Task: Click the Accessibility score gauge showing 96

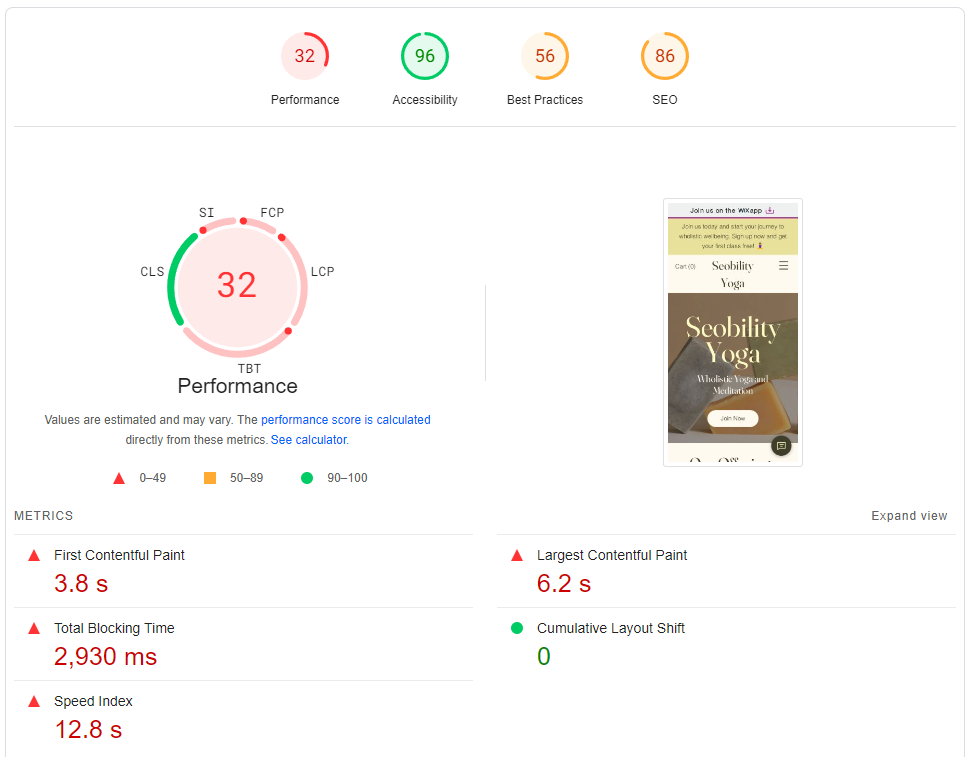Action: (425, 56)
